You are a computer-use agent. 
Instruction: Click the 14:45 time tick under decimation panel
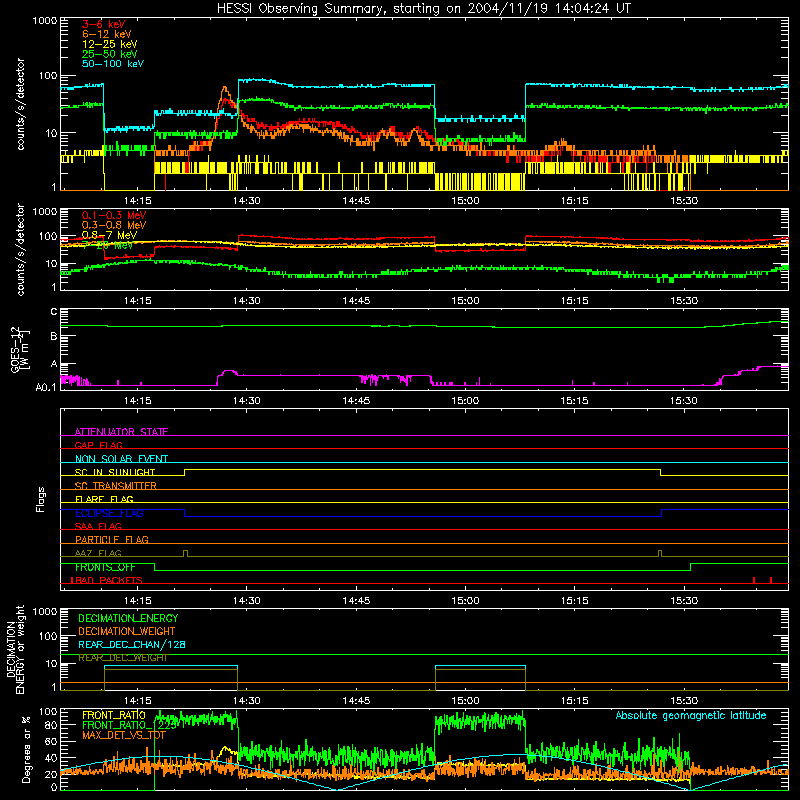(x=356, y=701)
